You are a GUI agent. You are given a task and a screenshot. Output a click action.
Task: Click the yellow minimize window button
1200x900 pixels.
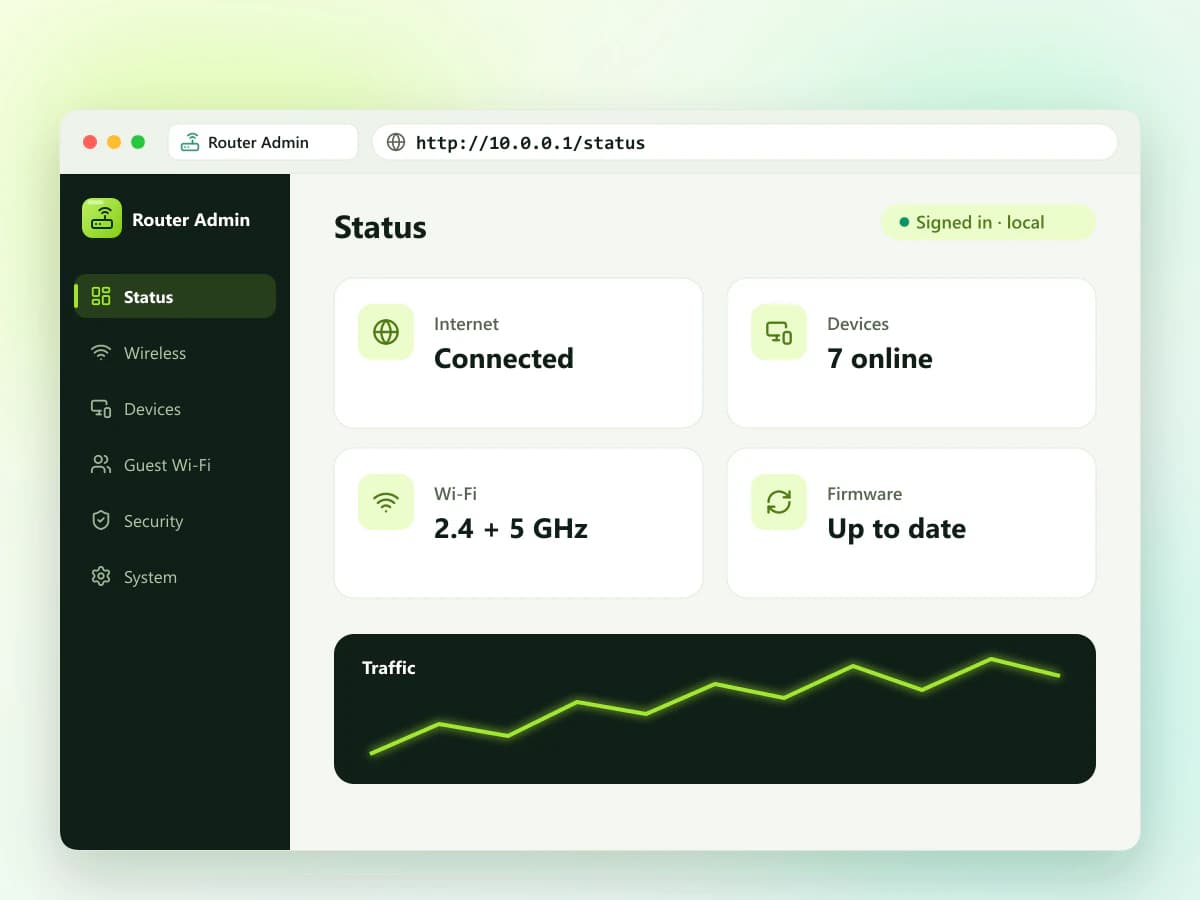[114, 142]
